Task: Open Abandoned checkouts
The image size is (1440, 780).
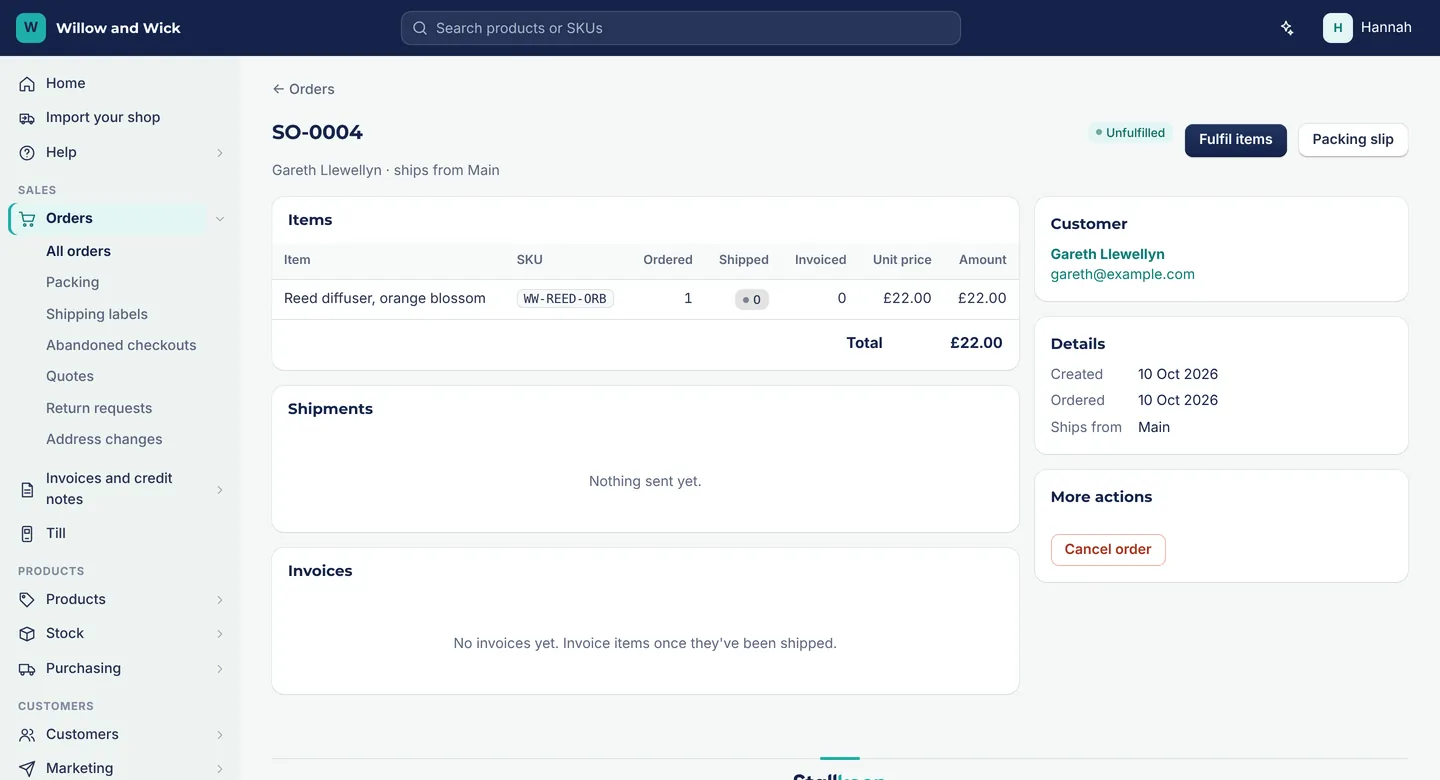Action: (121, 345)
